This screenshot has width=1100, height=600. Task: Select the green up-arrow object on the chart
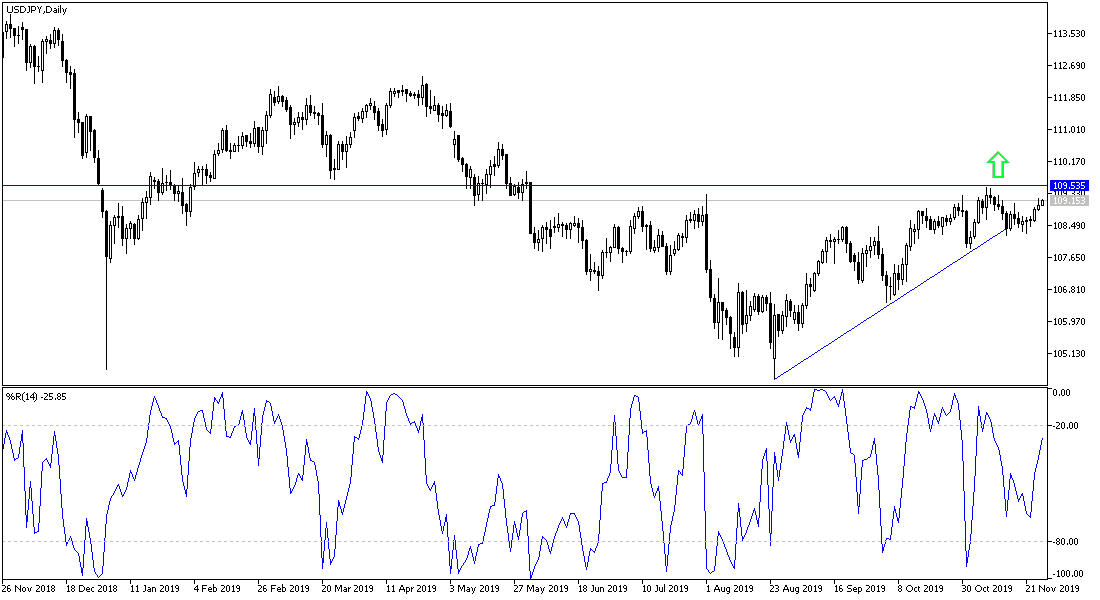(997, 162)
